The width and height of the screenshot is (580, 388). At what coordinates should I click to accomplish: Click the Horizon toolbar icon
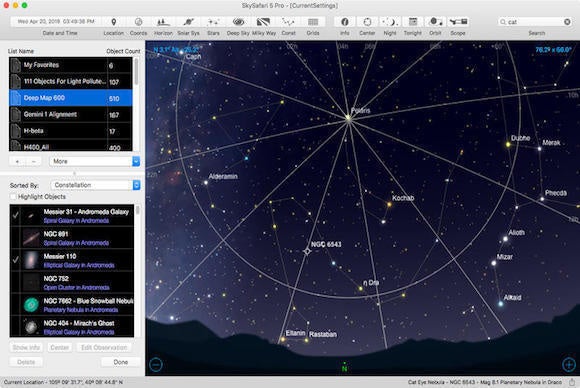(163, 22)
